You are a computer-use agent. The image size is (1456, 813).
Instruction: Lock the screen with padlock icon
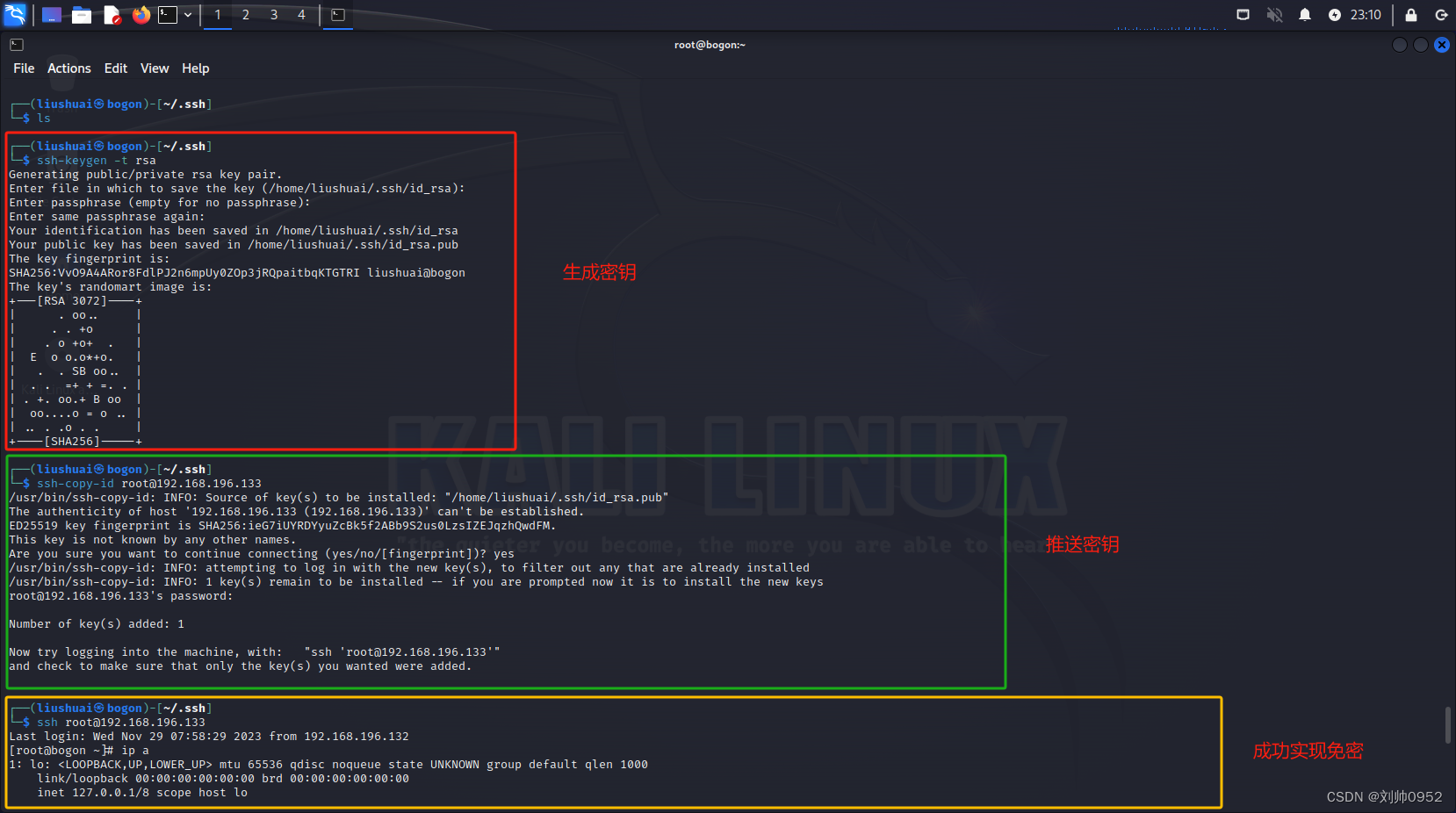(1411, 15)
